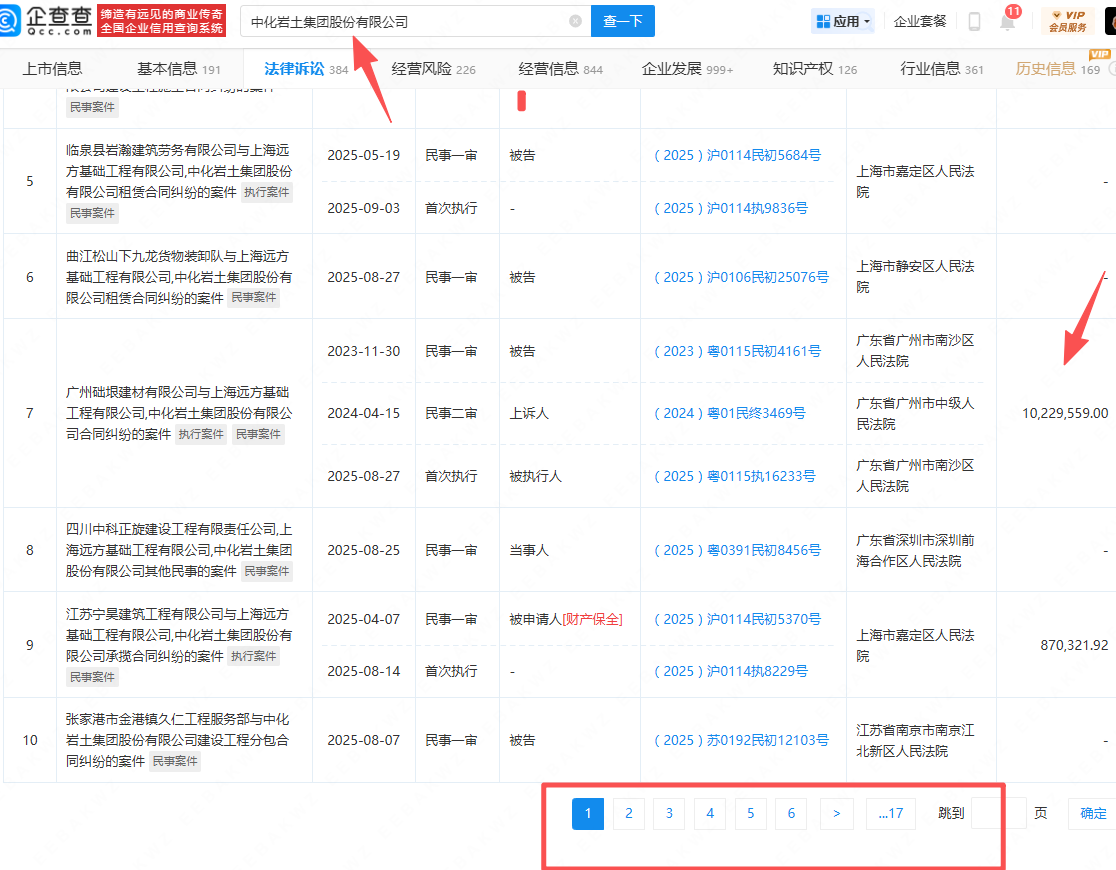The width and height of the screenshot is (1116, 870).
Task: Click the 确定 confirm jump button
Action: tap(1093, 814)
